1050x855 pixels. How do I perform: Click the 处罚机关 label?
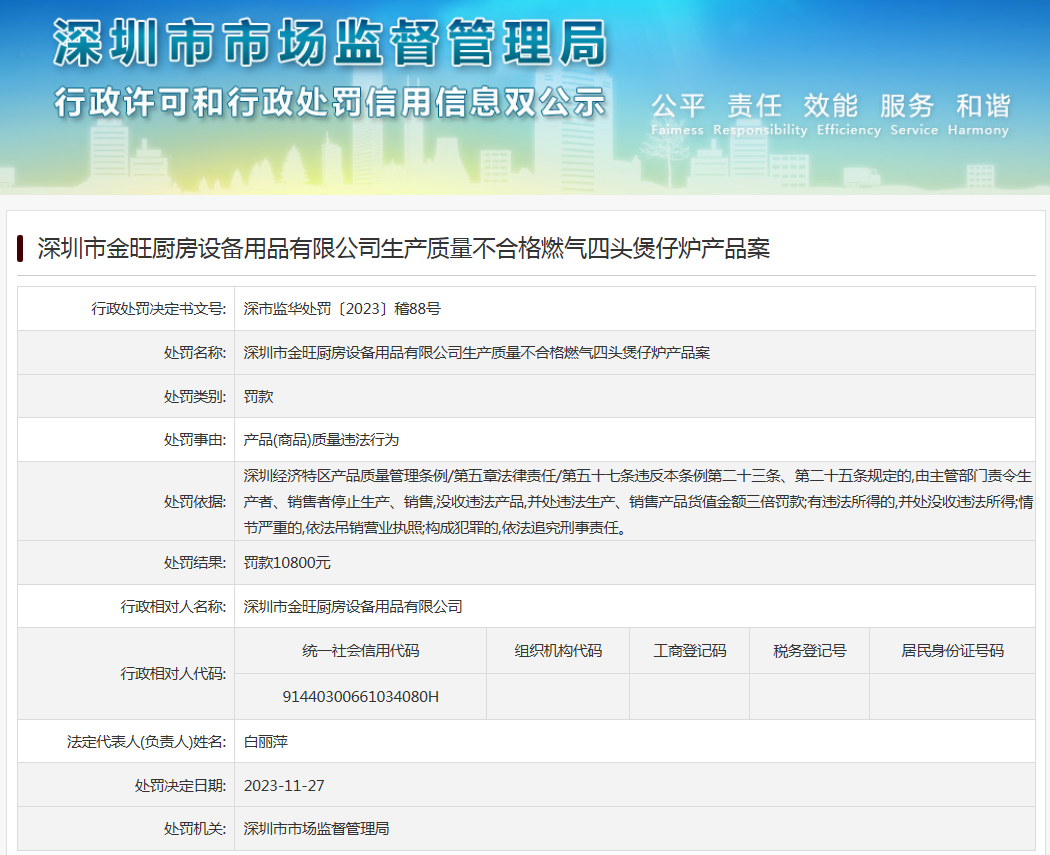[x=195, y=829]
